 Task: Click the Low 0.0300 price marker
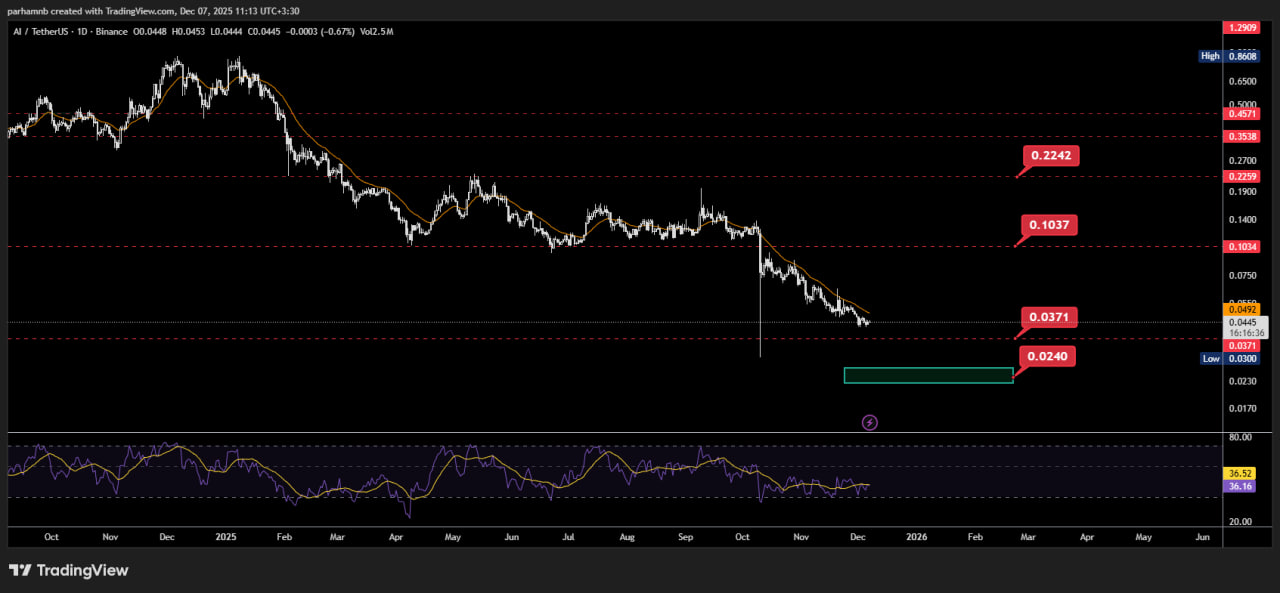pos(1229,358)
